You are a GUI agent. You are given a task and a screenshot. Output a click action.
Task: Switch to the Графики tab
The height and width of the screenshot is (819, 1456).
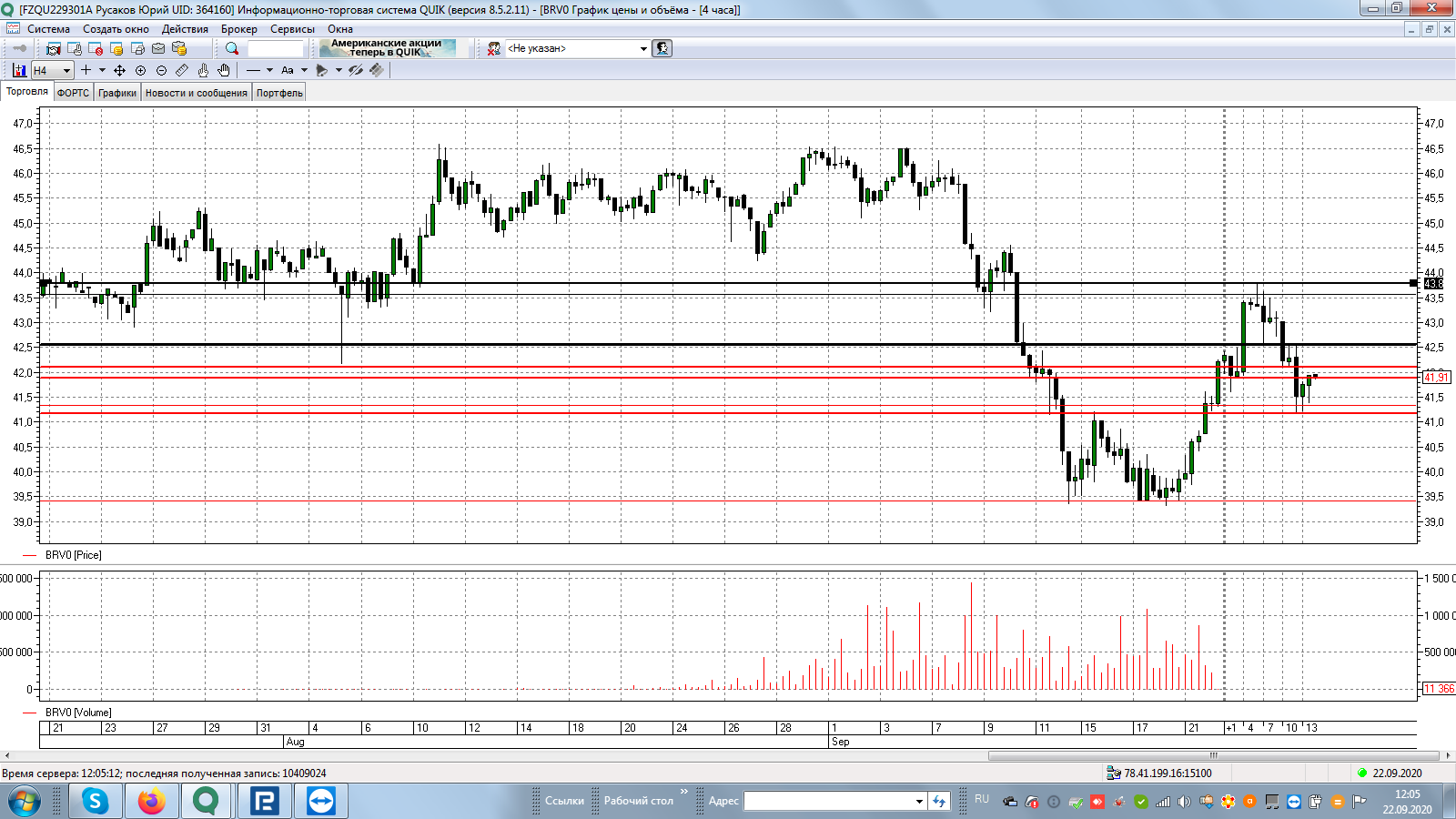[117, 93]
